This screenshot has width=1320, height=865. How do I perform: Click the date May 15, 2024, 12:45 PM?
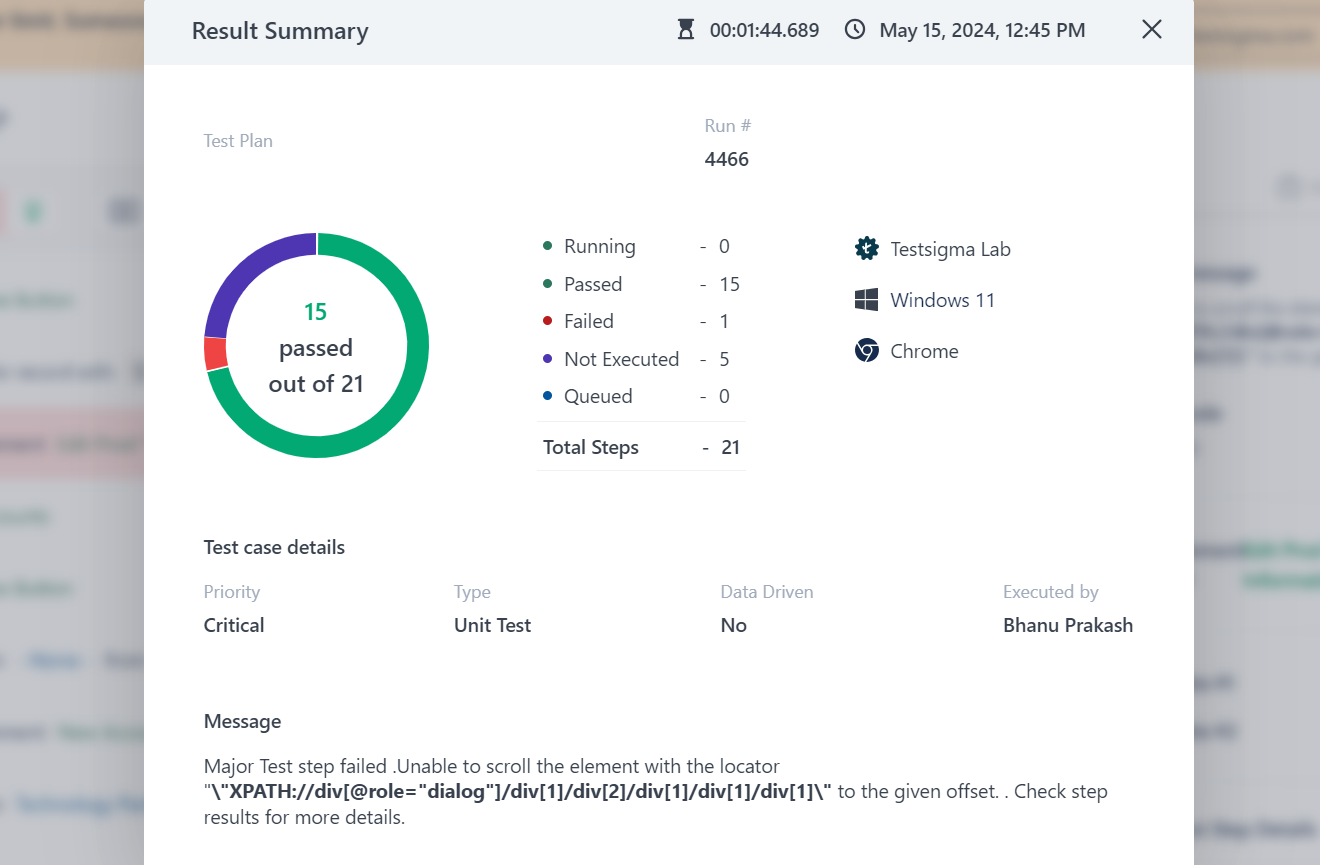click(981, 30)
